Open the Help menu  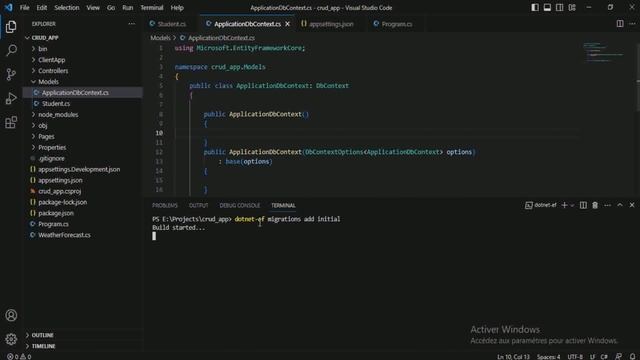pyautogui.click(x=177, y=7)
